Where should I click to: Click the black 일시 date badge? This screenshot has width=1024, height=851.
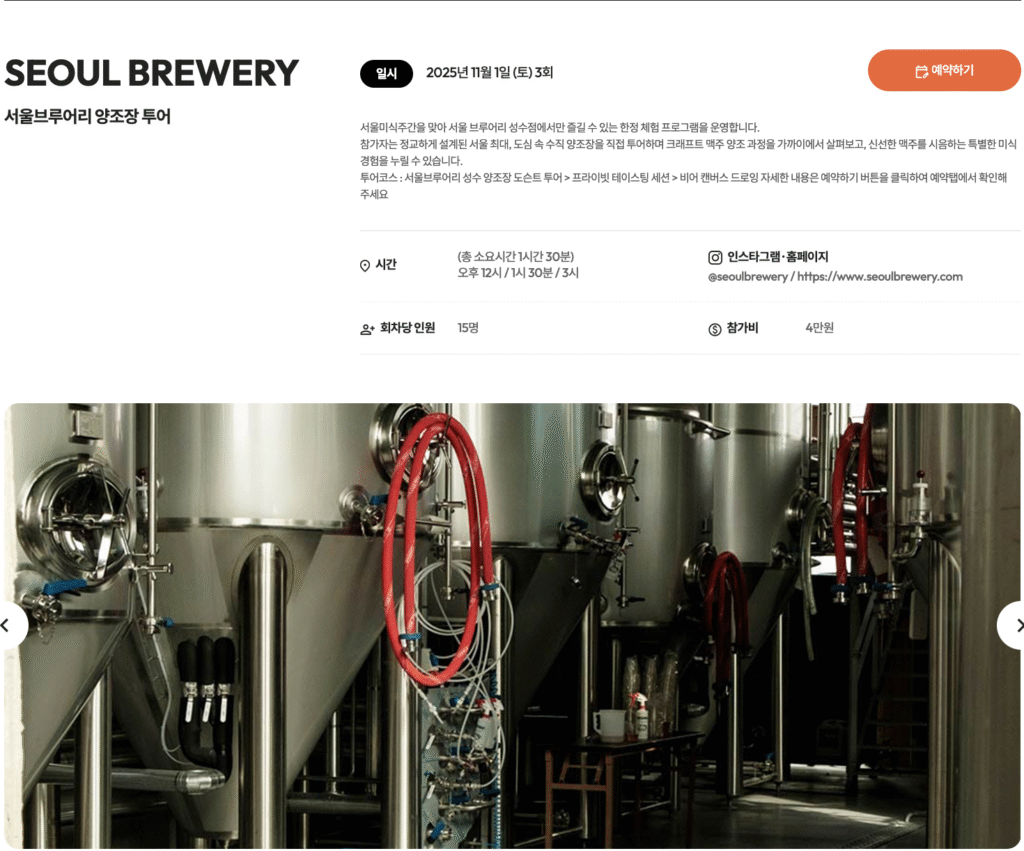pos(386,73)
